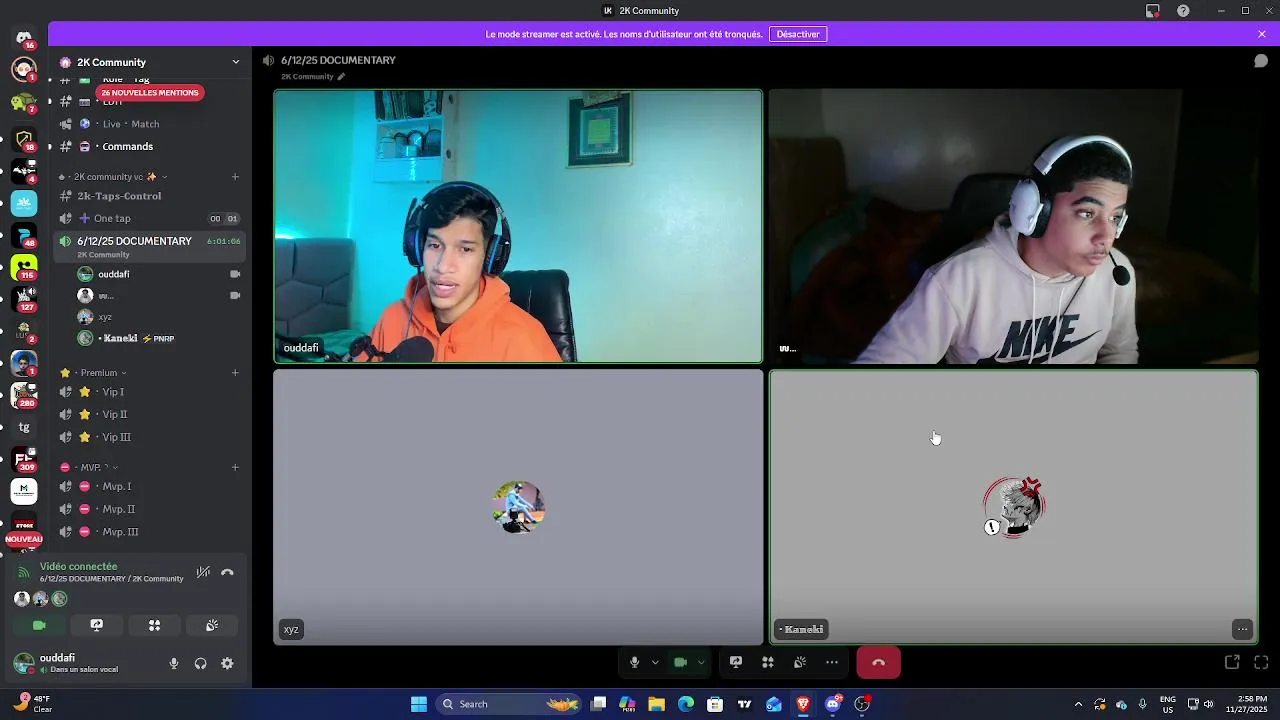Enter full screen call view
This screenshot has width=1280, height=720.
pyautogui.click(x=1261, y=662)
